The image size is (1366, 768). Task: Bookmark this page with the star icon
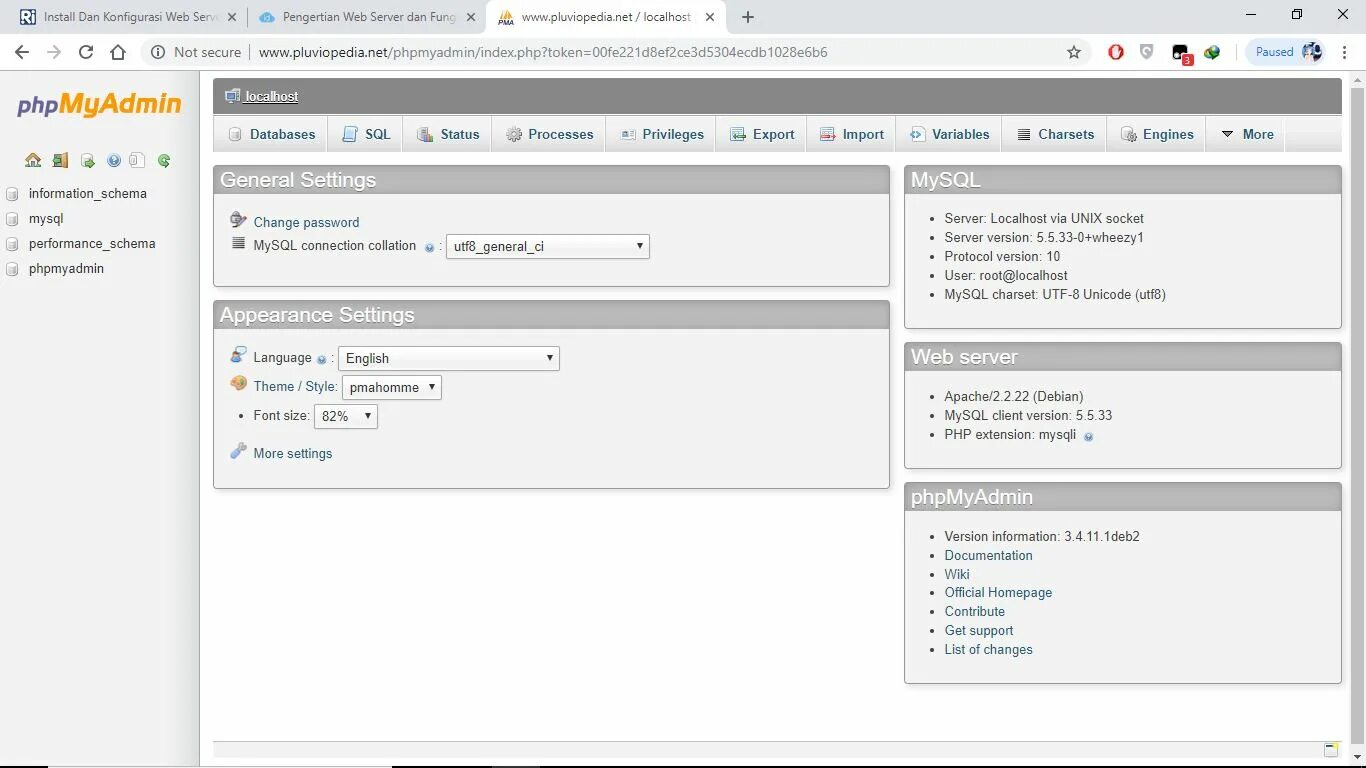click(x=1074, y=52)
